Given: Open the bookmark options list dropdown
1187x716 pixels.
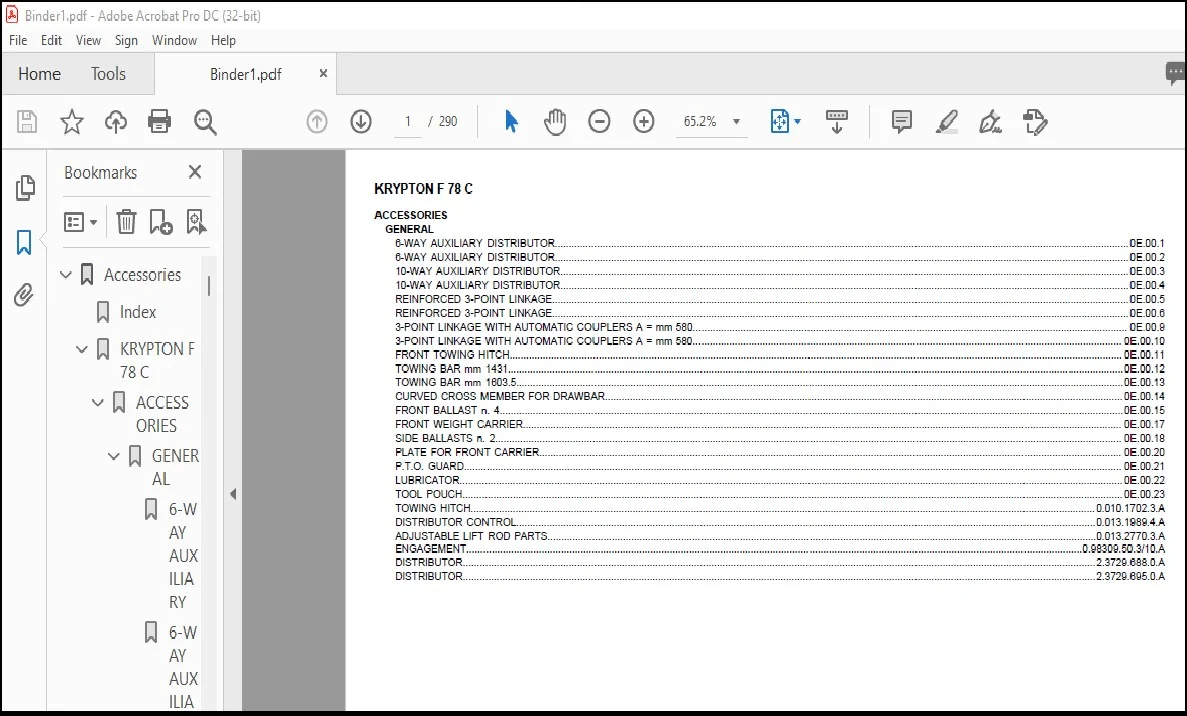Looking at the screenshot, I should click(80, 222).
